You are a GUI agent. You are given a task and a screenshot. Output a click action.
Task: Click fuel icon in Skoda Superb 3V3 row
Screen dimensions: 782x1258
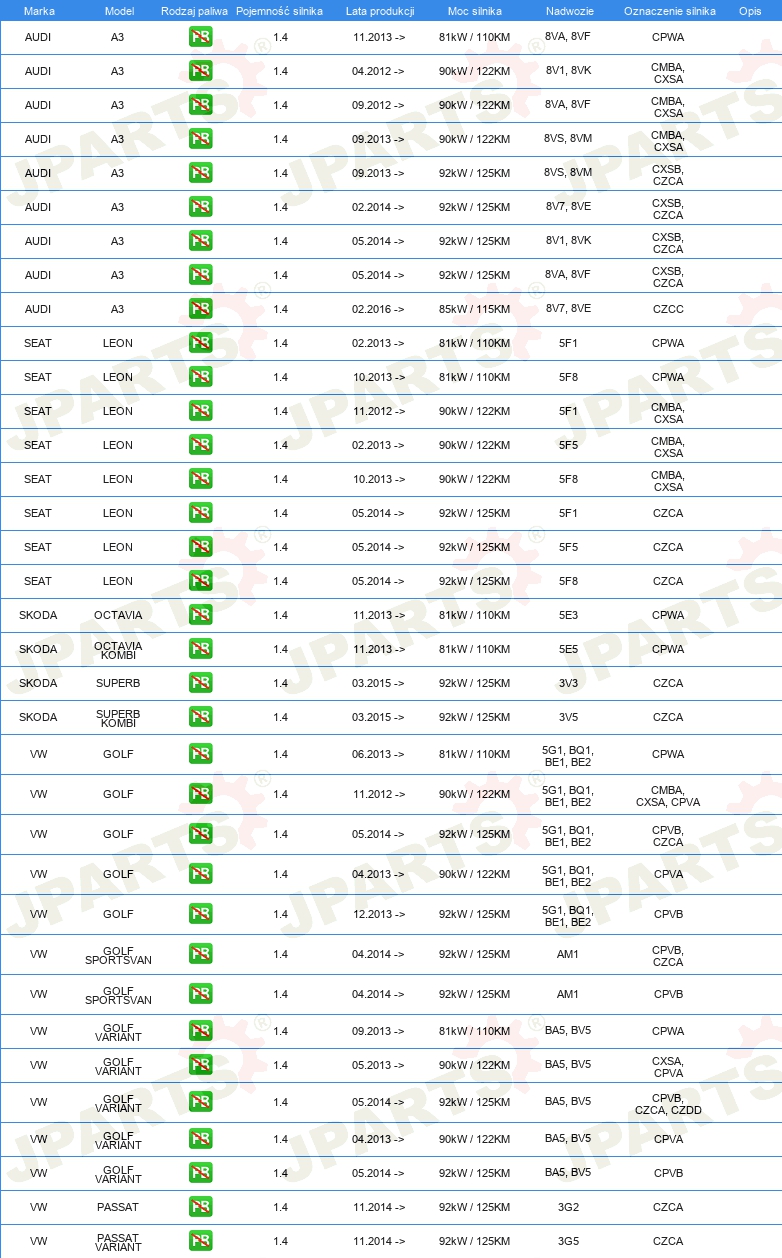[200, 683]
